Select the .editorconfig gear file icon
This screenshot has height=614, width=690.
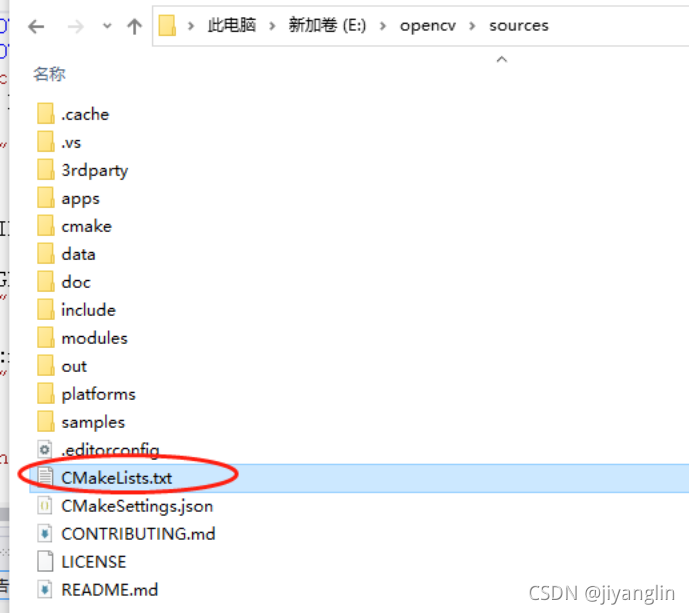45,450
